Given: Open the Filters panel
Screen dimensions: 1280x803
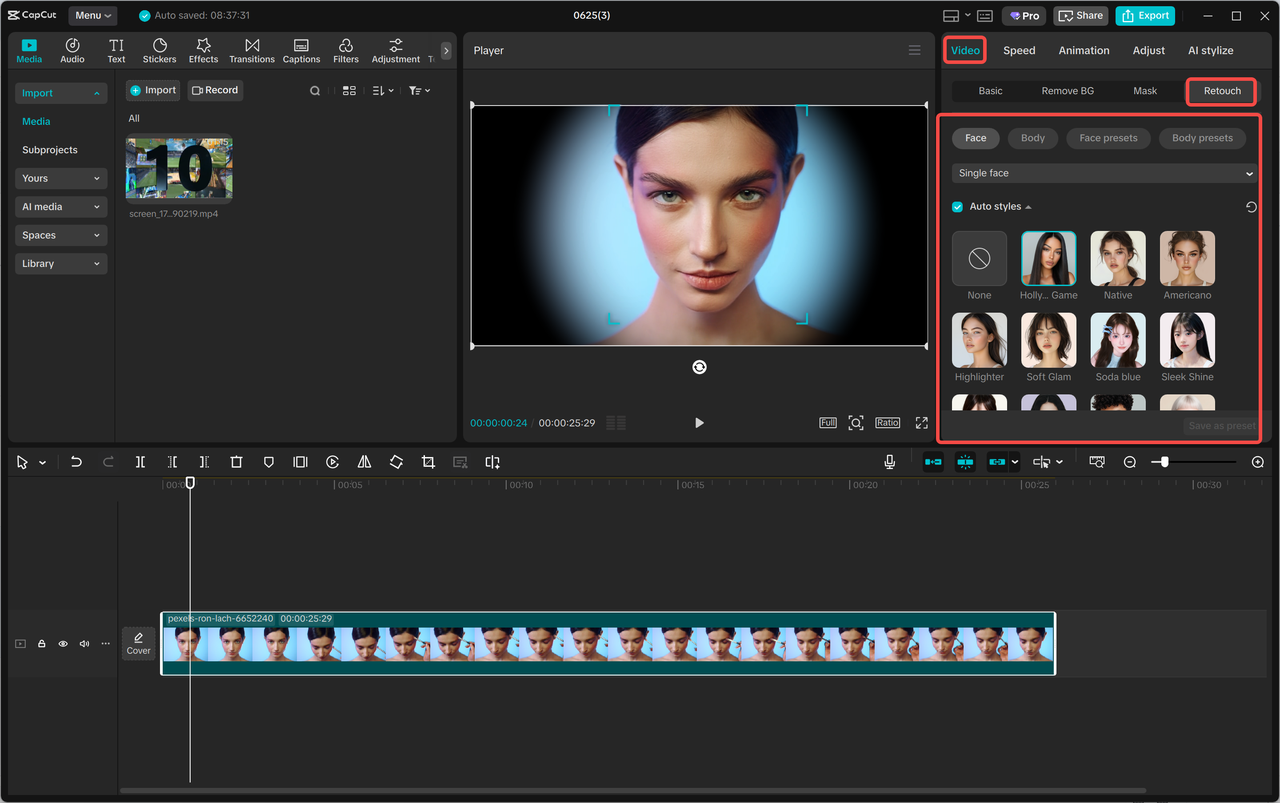Looking at the screenshot, I should pos(345,50).
